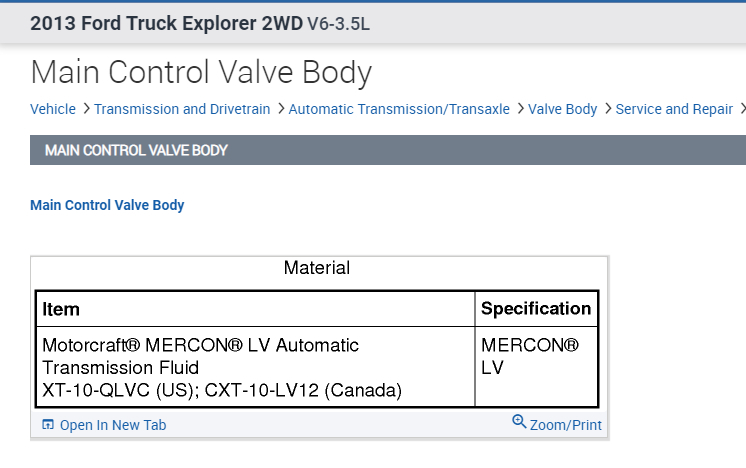This screenshot has height=468, width=746.
Task: Click the Material table caption
Action: pyautogui.click(x=317, y=268)
